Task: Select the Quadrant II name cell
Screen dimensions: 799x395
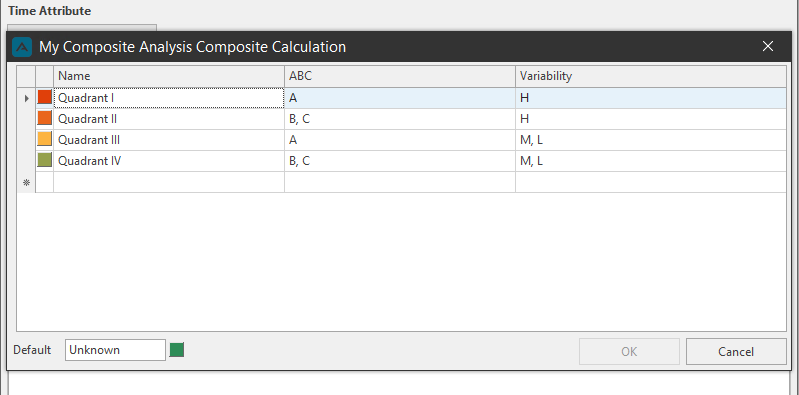Action: [x=169, y=119]
